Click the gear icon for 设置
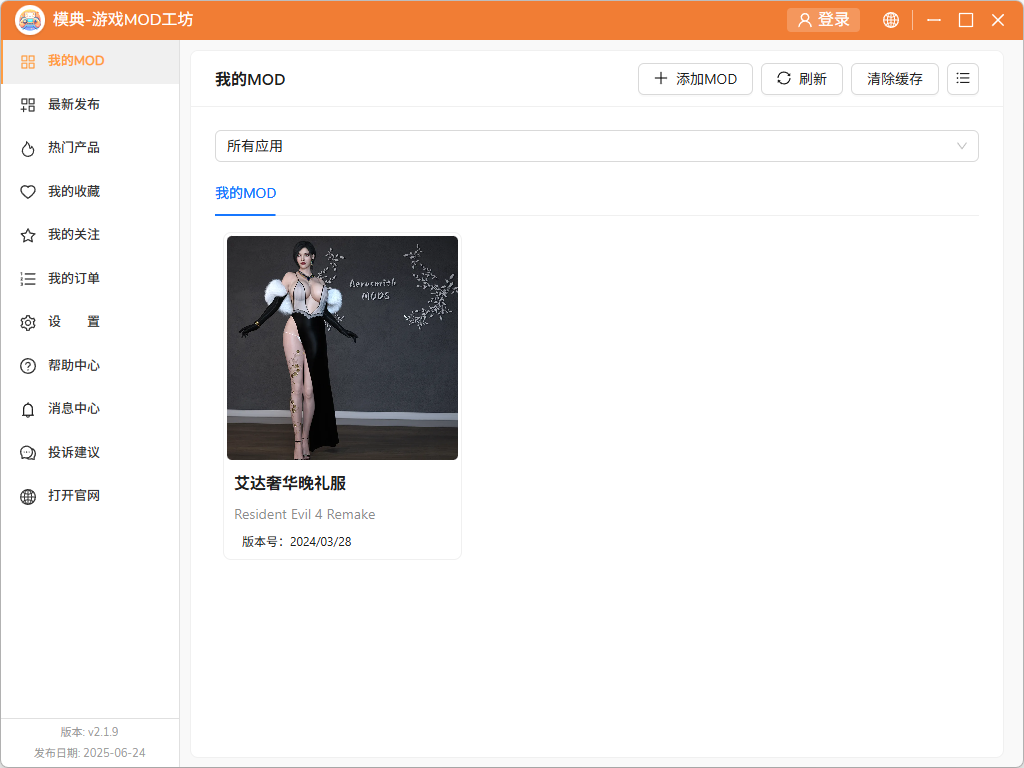 pos(28,322)
